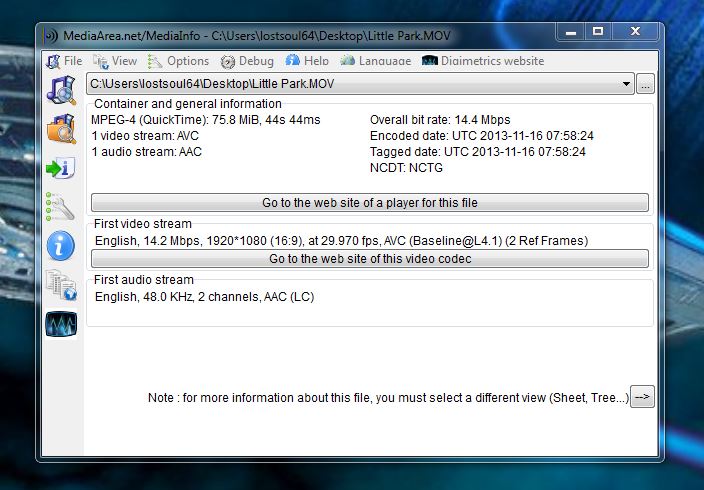Click the 'Encoded date: UTC 2013-11-16 07:58:24' line

point(482,136)
